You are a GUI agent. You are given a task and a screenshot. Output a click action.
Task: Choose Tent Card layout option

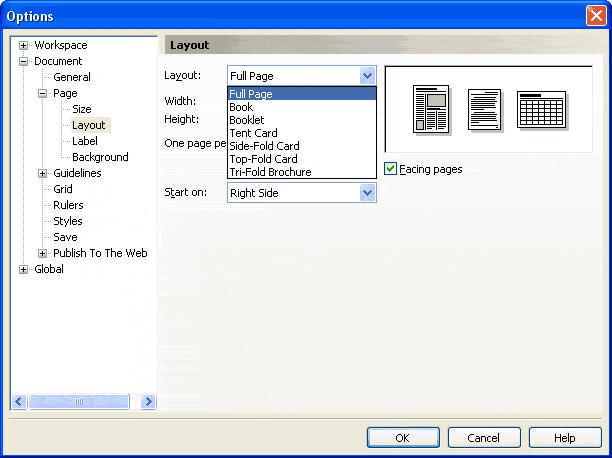[x=302, y=133]
